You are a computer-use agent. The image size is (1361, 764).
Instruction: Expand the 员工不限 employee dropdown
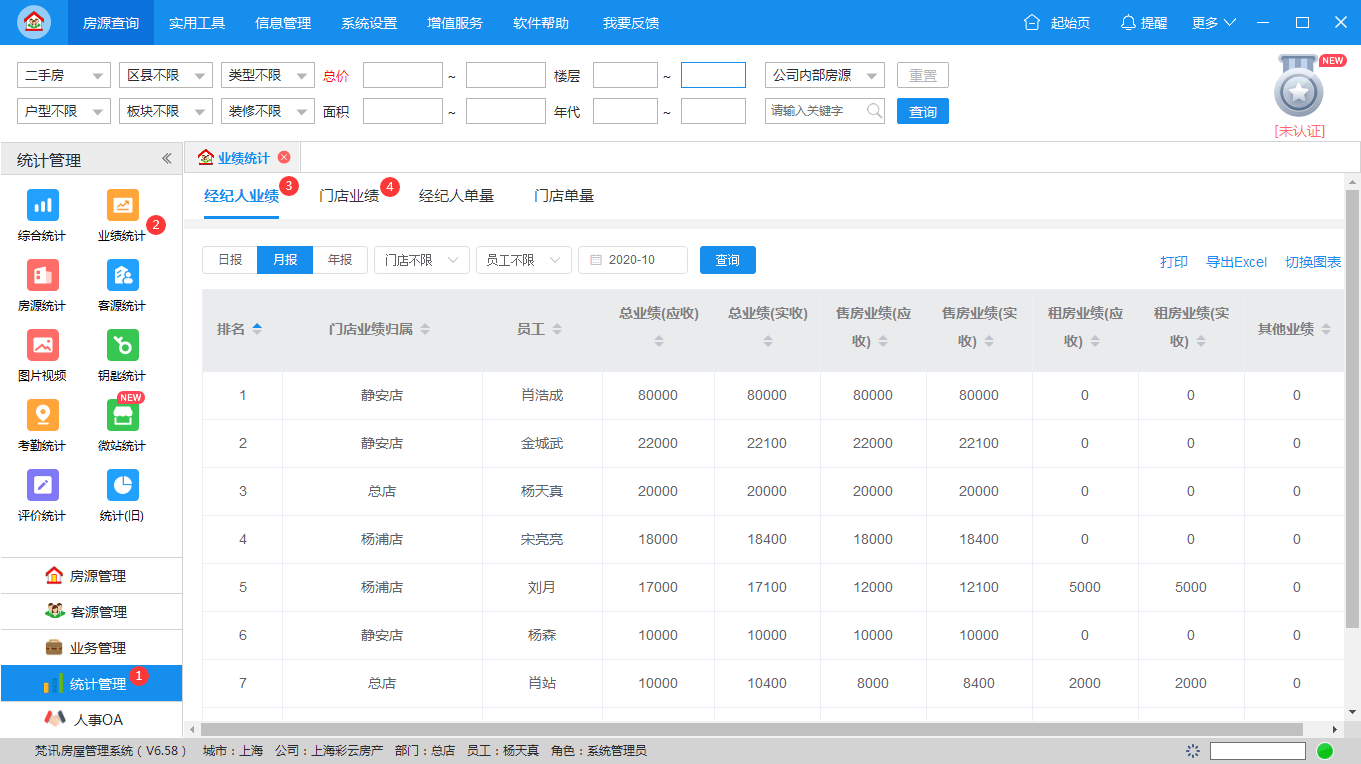coord(523,260)
